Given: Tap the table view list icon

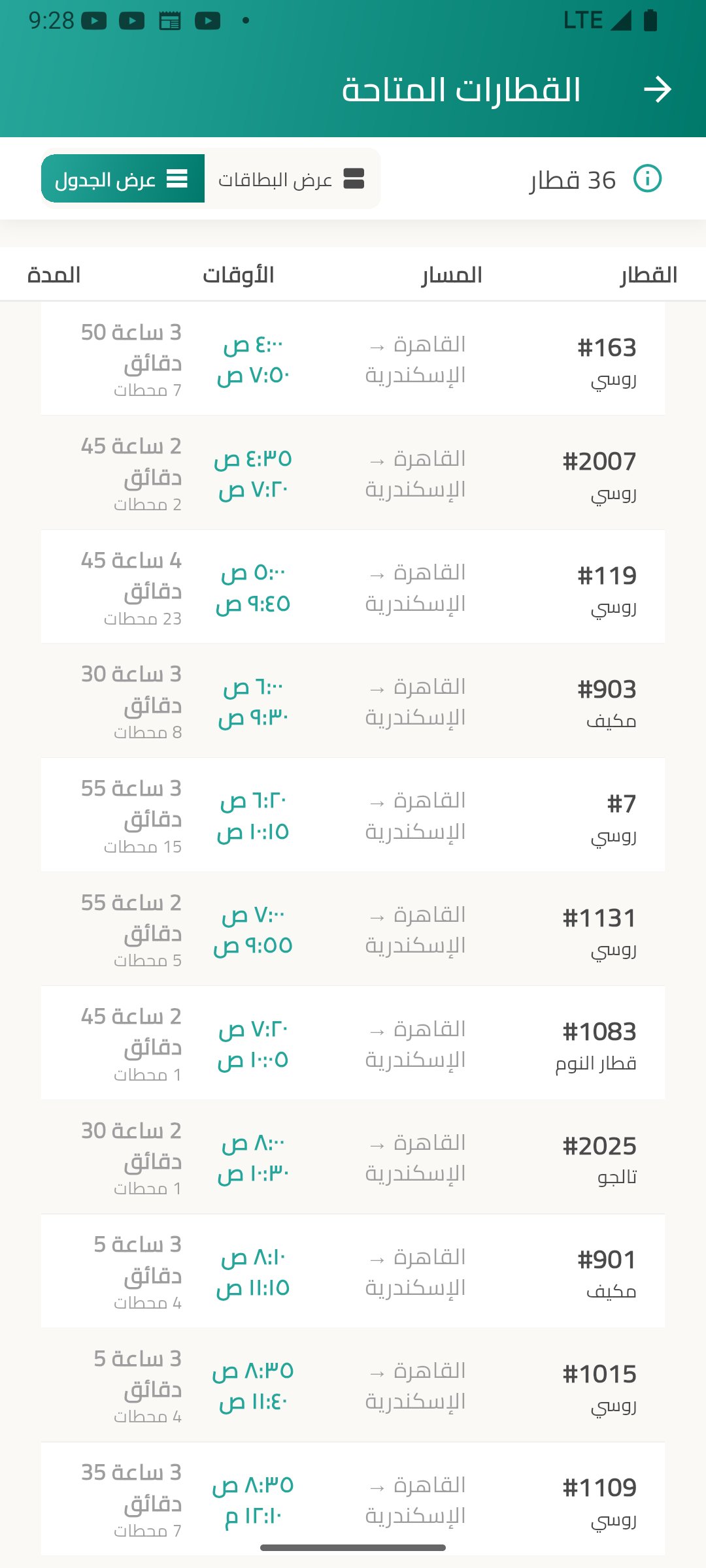Looking at the screenshot, I should coord(177,178).
